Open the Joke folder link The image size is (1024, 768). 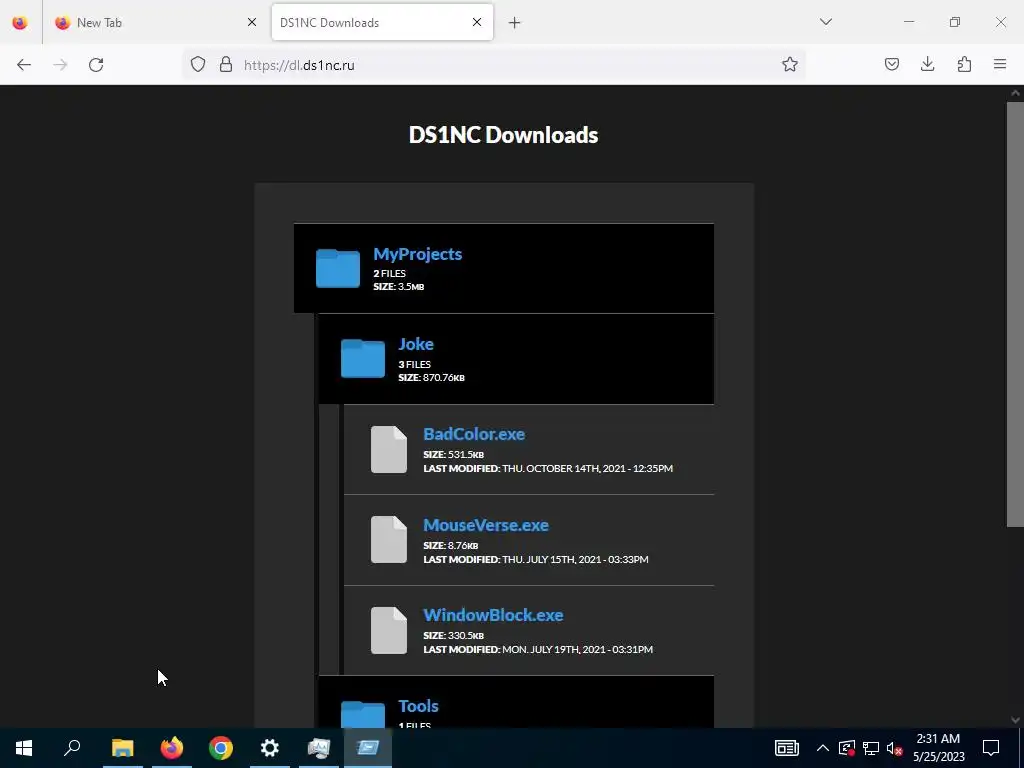[x=416, y=344]
